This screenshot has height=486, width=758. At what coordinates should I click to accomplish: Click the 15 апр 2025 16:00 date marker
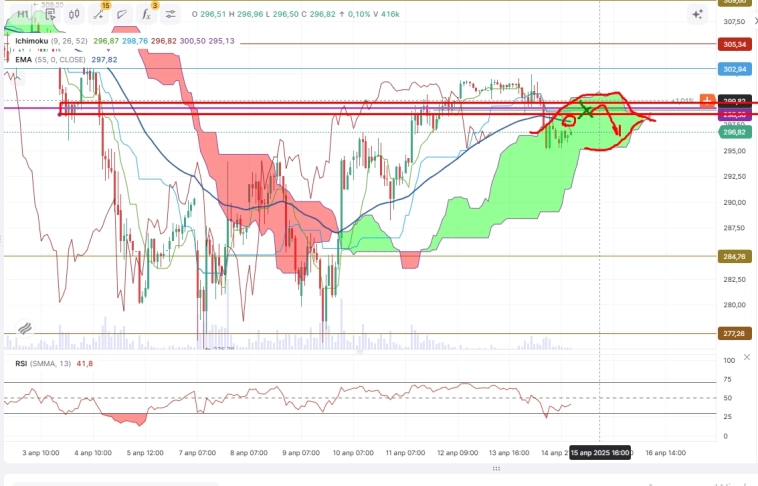pyautogui.click(x=600, y=453)
